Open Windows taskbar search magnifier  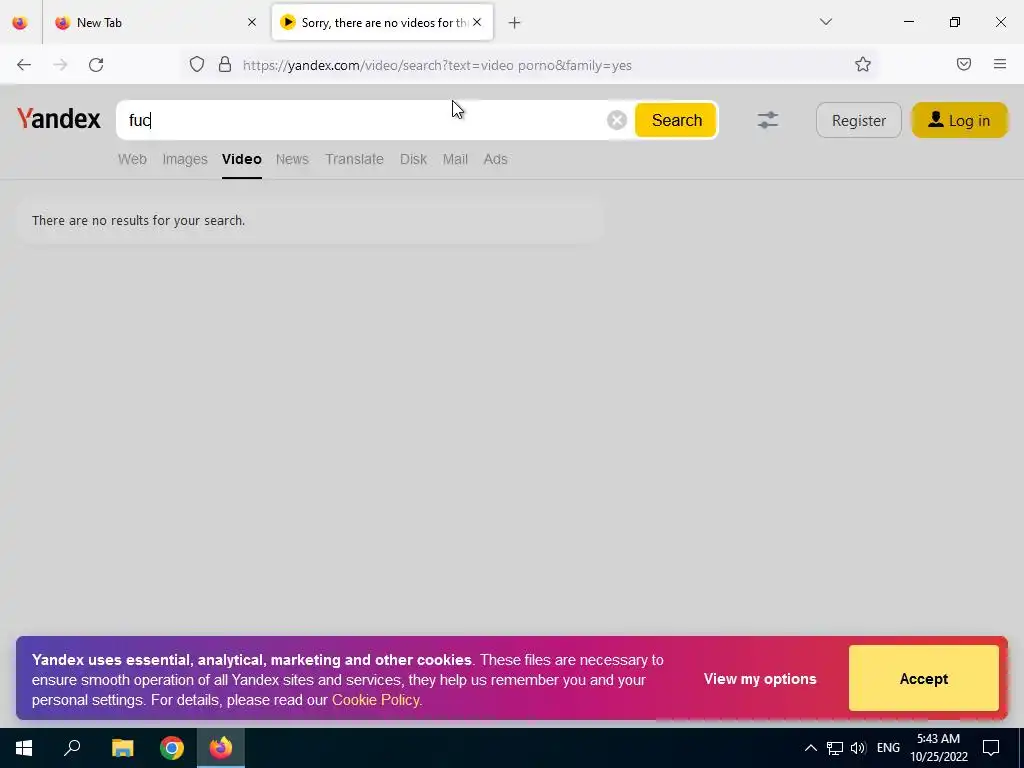click(x=72, y=748)
